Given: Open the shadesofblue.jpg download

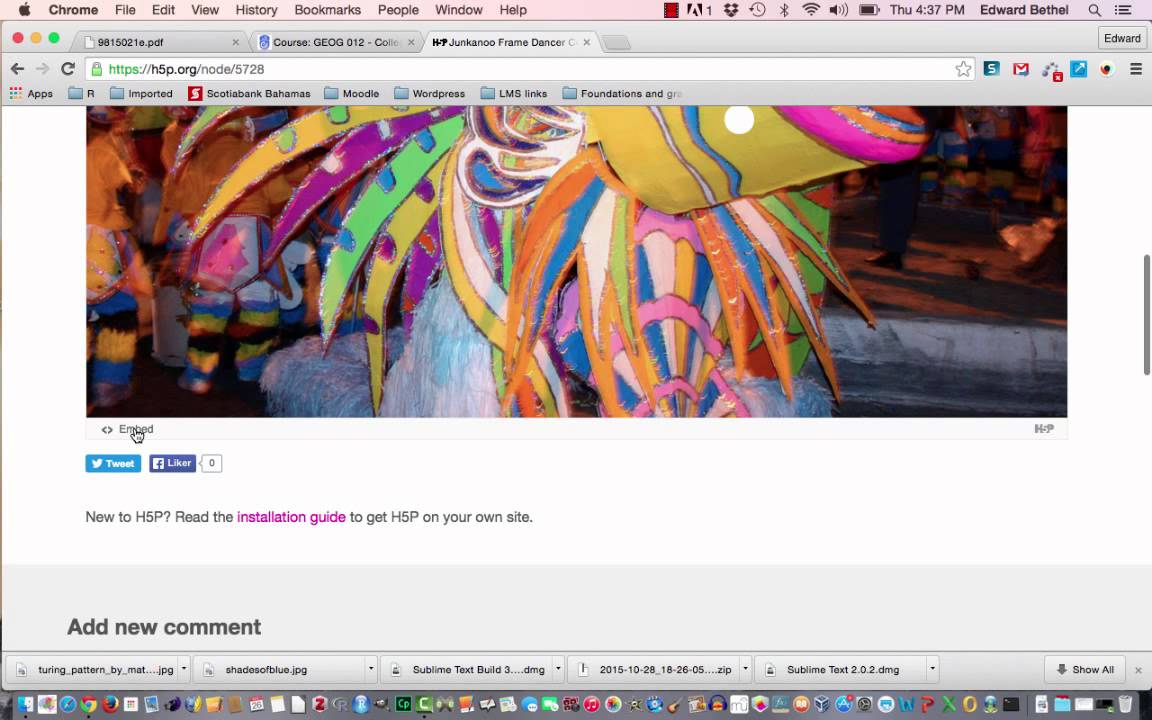Looking at the screenshot, I should [281, 669].
